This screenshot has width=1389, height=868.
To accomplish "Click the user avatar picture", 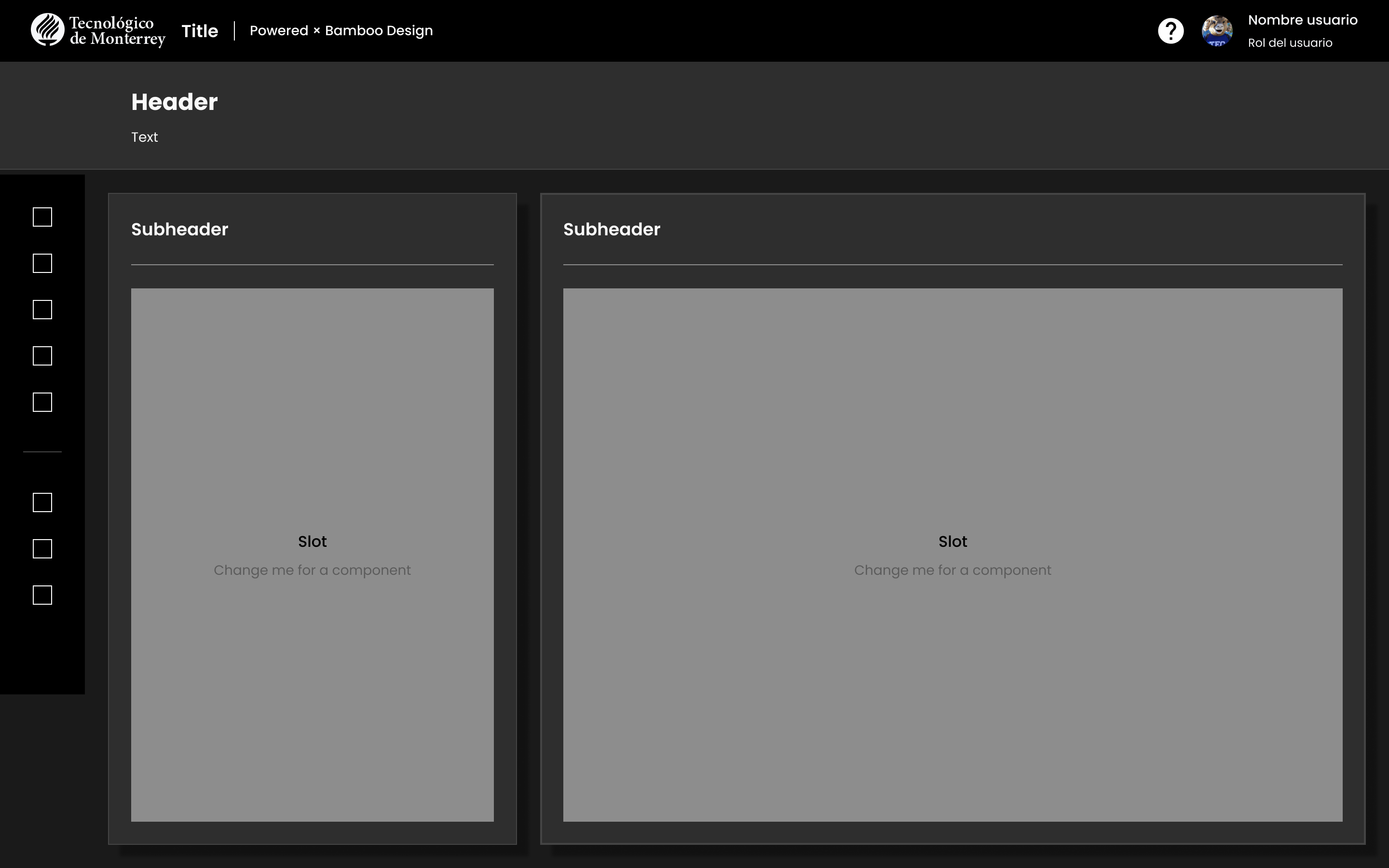I will [1217, 31].
